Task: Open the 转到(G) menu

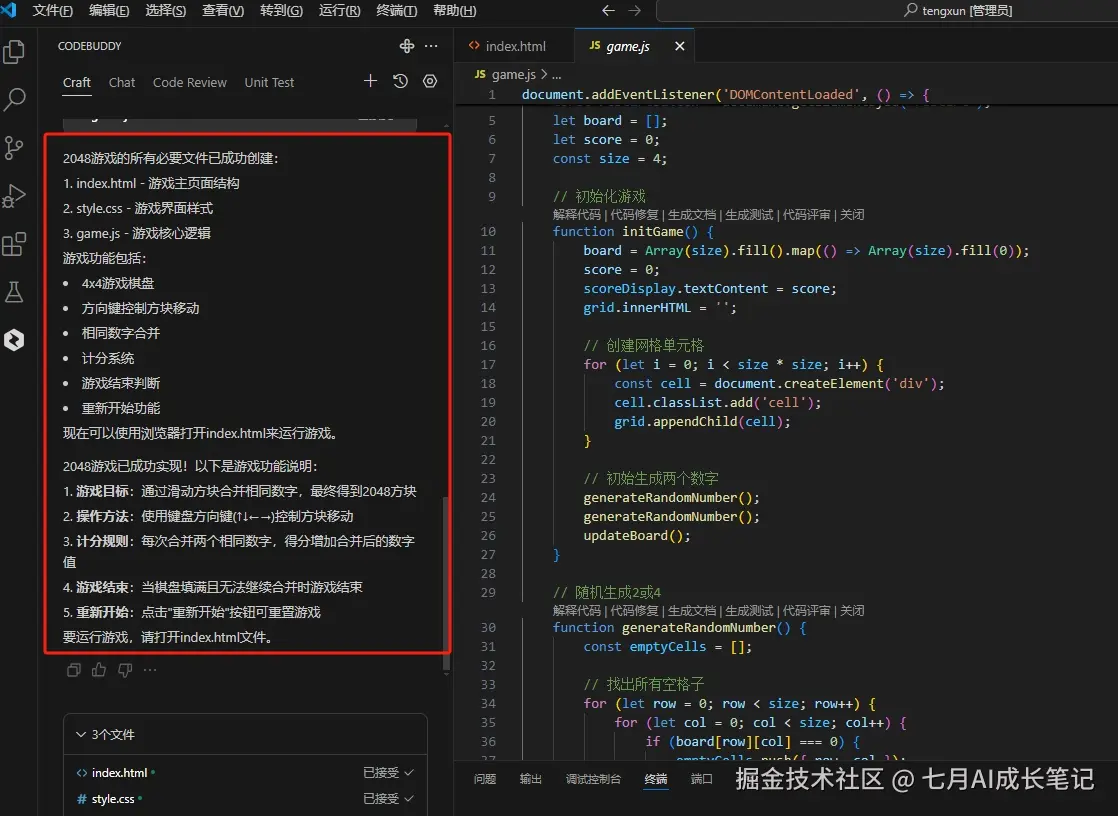Action: pyautogui.click(x=281, y=10)
